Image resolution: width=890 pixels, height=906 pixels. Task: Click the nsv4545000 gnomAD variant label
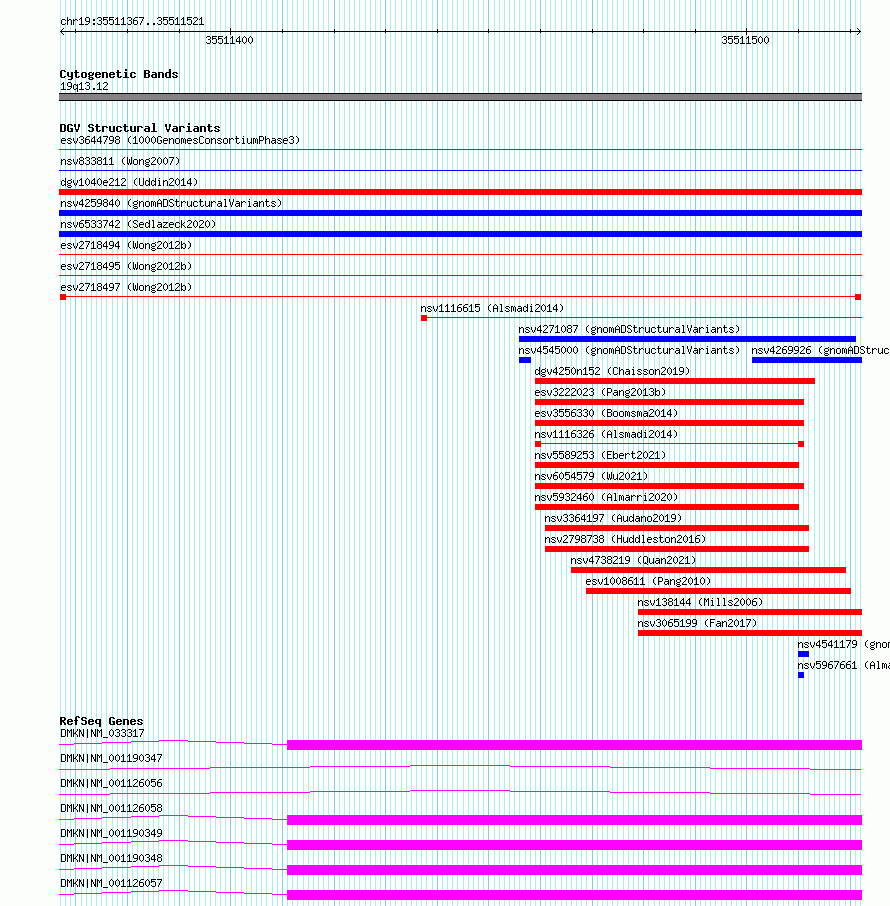pos(629,350)
